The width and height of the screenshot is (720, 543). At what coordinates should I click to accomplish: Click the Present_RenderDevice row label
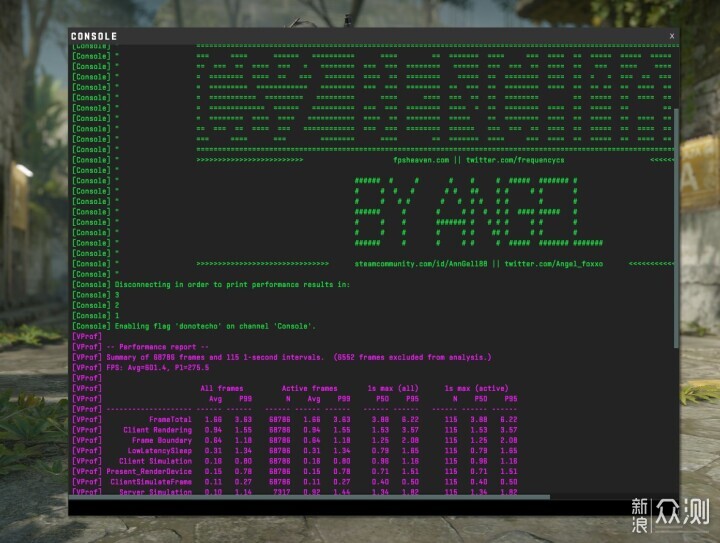coord(149,471)
